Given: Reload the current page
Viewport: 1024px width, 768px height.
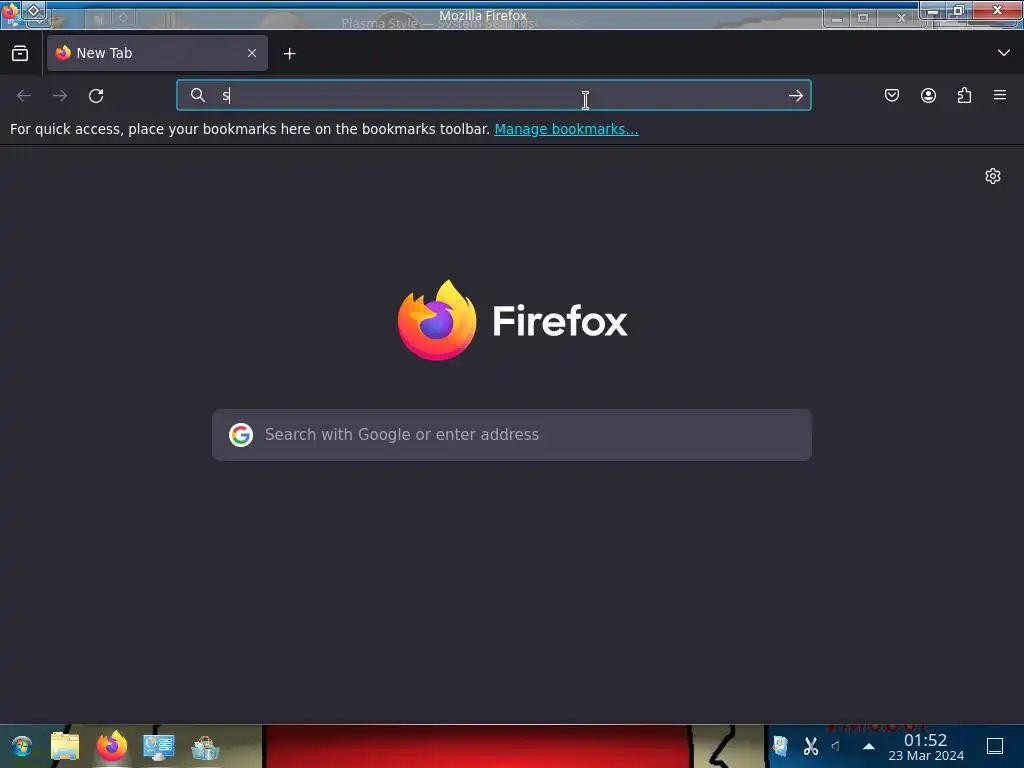Looking at the screenshot, I should (x=96, y=96).
